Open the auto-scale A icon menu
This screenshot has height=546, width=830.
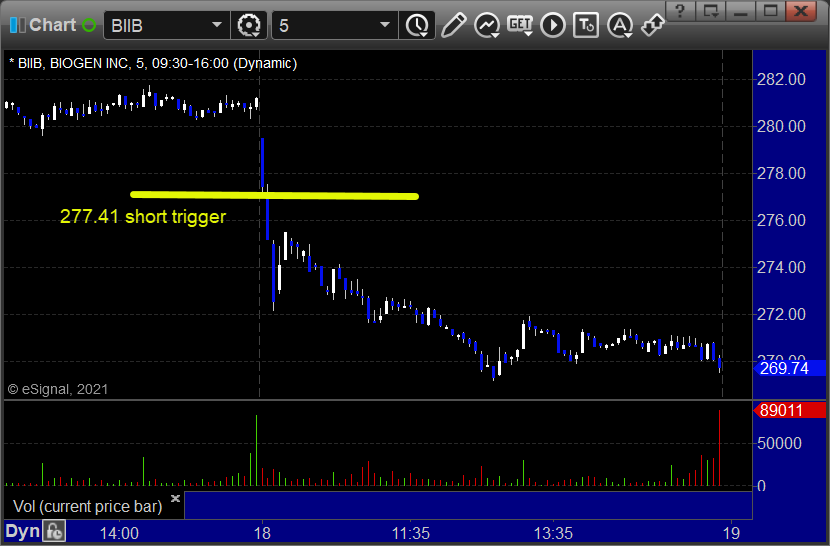620,25
